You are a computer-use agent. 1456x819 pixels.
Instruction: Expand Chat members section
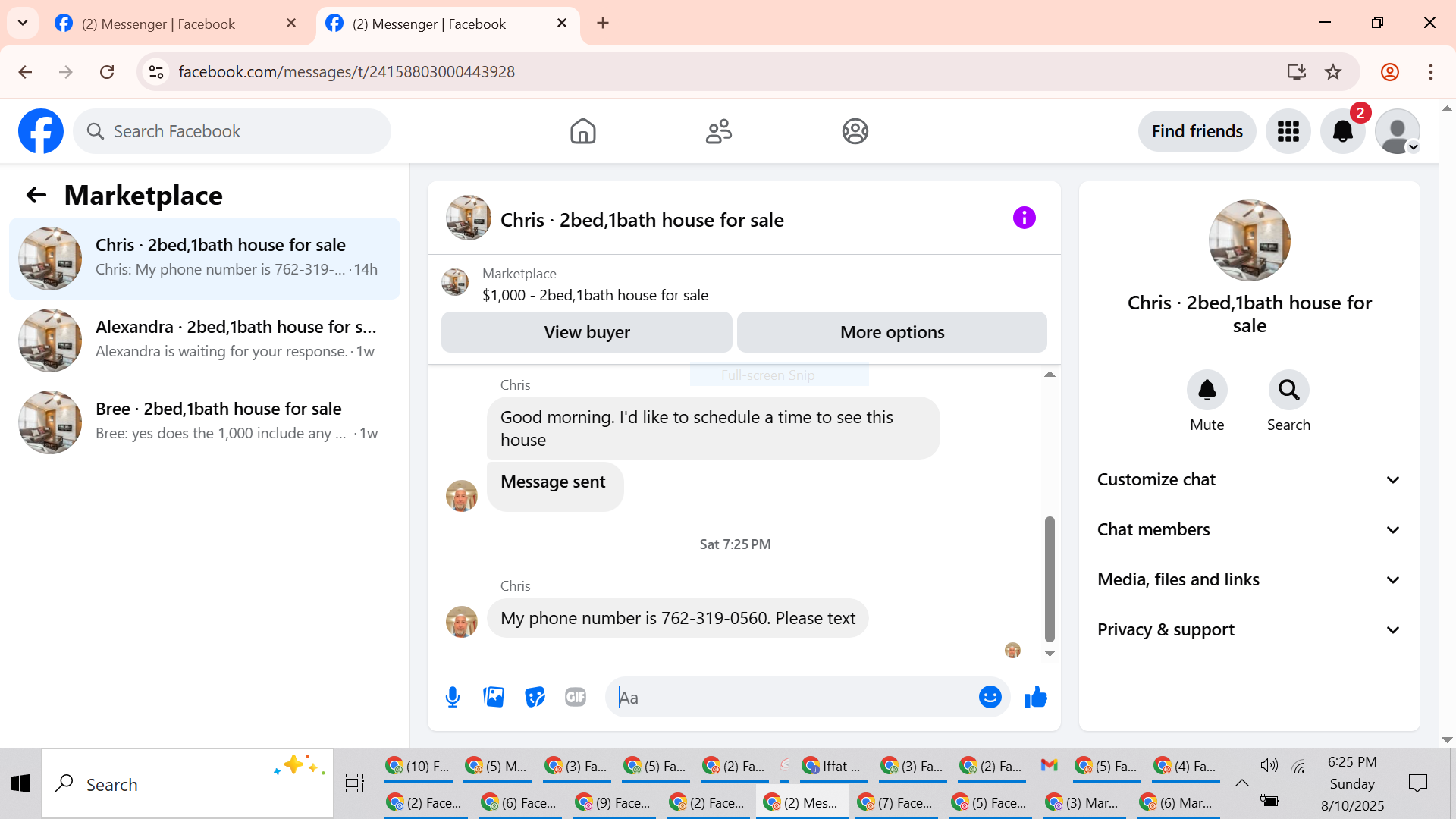coord(1248,529)
